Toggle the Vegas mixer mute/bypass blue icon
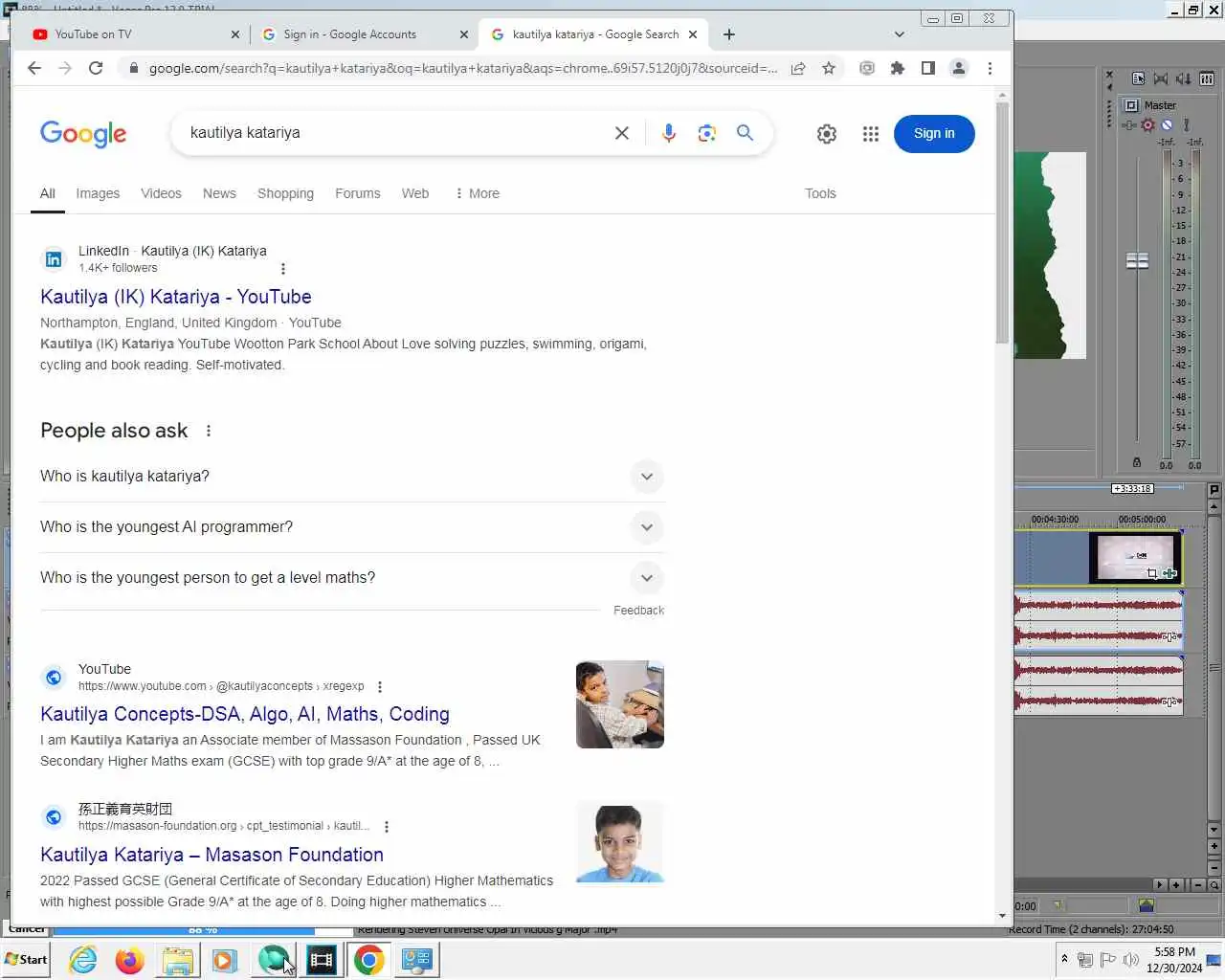Screen dimensions: 1225x980 tap(1167, 125)
